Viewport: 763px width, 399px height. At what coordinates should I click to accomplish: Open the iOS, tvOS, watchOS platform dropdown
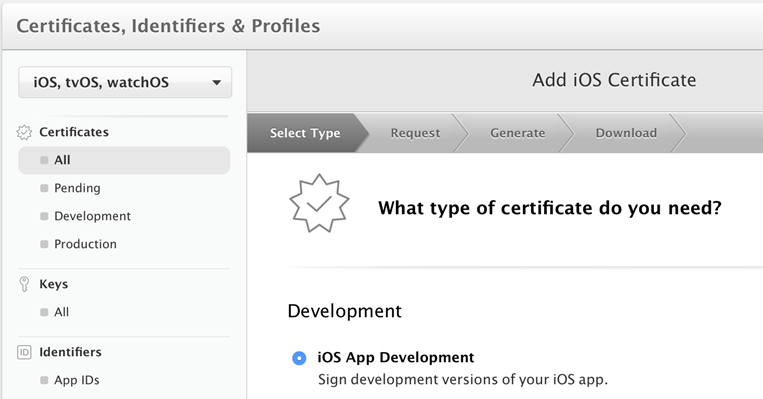125,82
